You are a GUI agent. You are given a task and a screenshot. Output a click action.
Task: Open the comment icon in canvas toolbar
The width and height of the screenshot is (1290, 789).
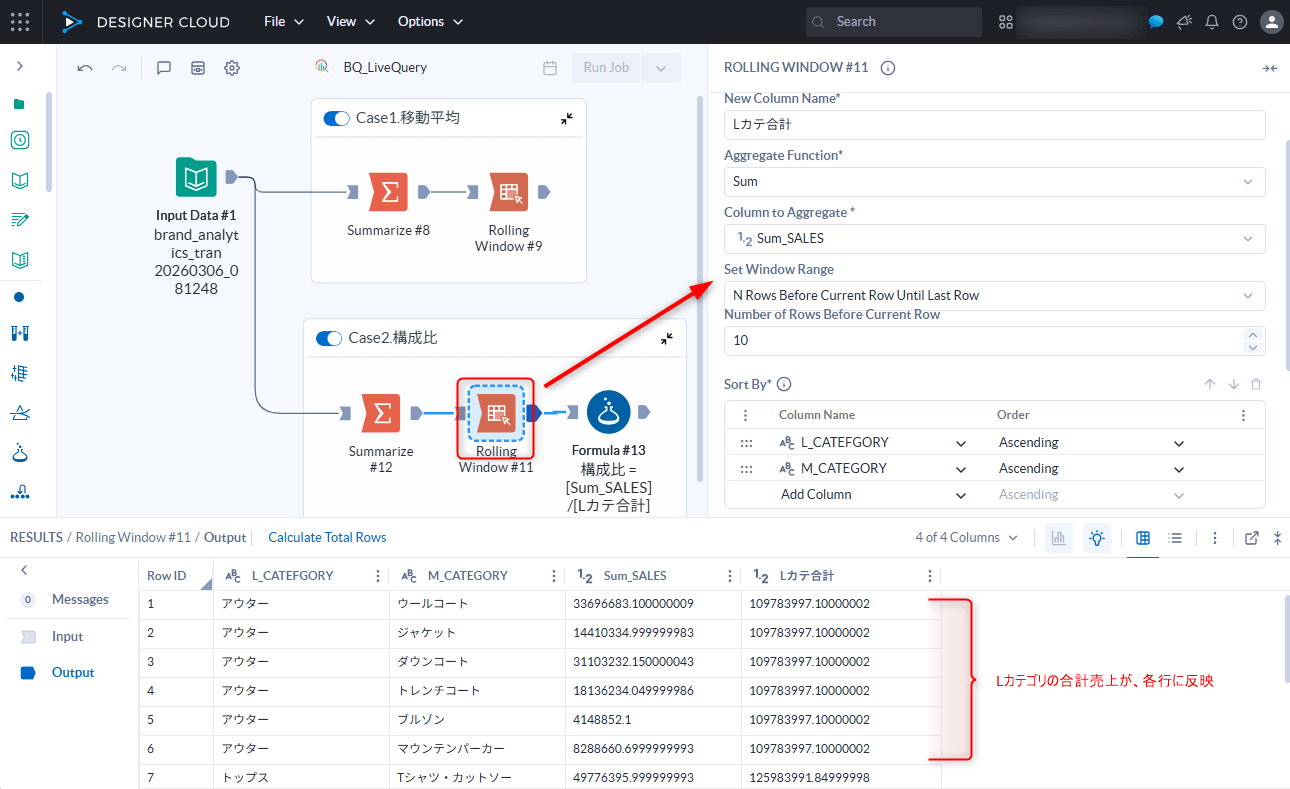[164, 68]
